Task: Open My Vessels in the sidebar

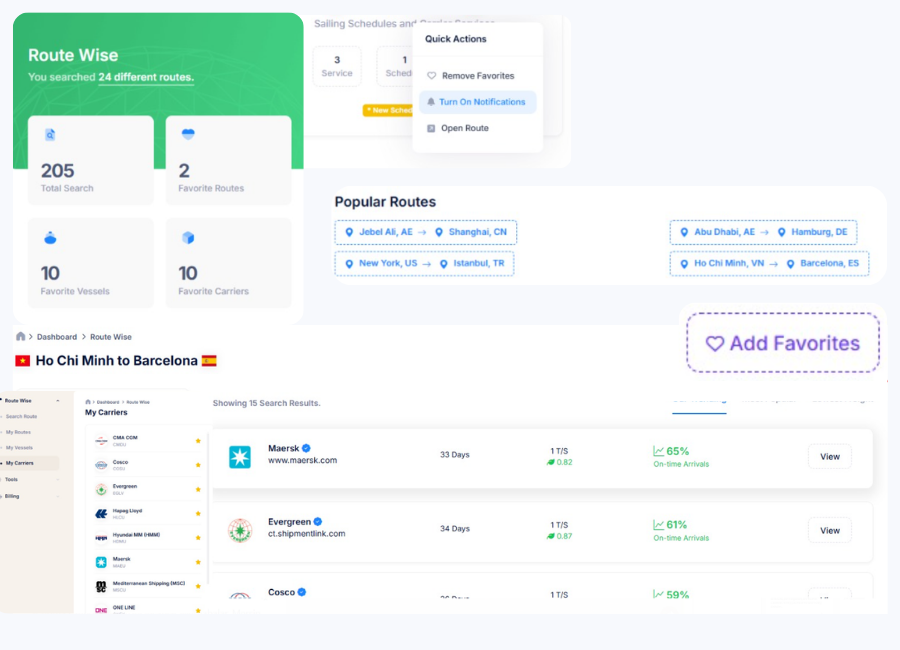Action: 19,447
